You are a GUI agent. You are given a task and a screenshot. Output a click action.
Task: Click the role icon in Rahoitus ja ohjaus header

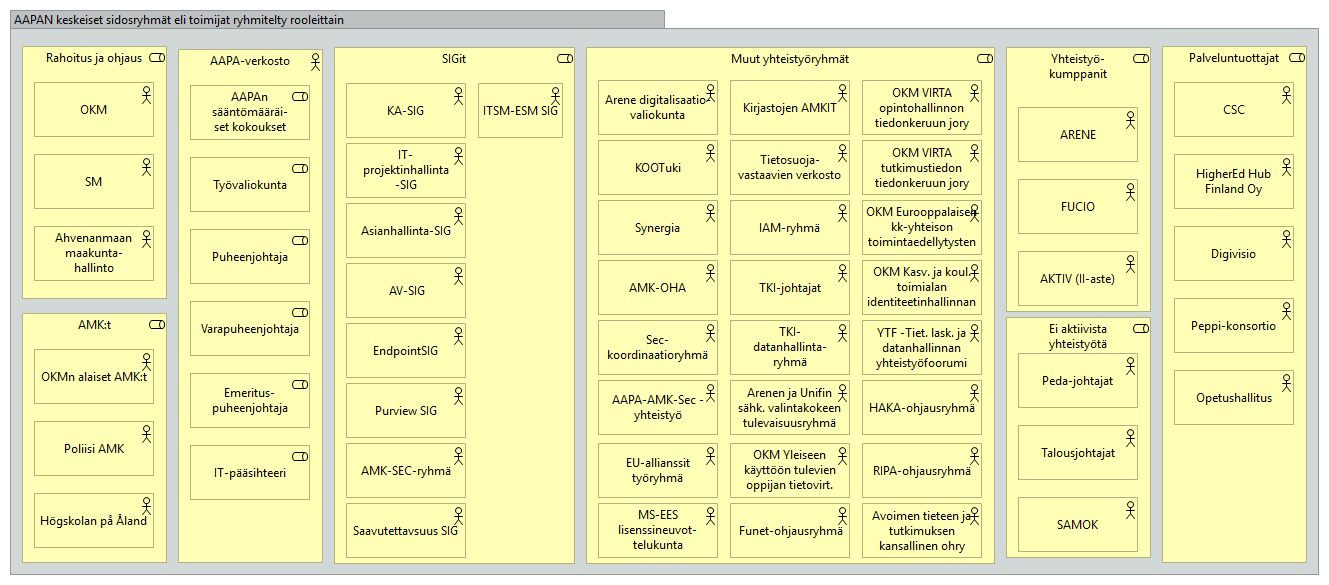[156, 59]
